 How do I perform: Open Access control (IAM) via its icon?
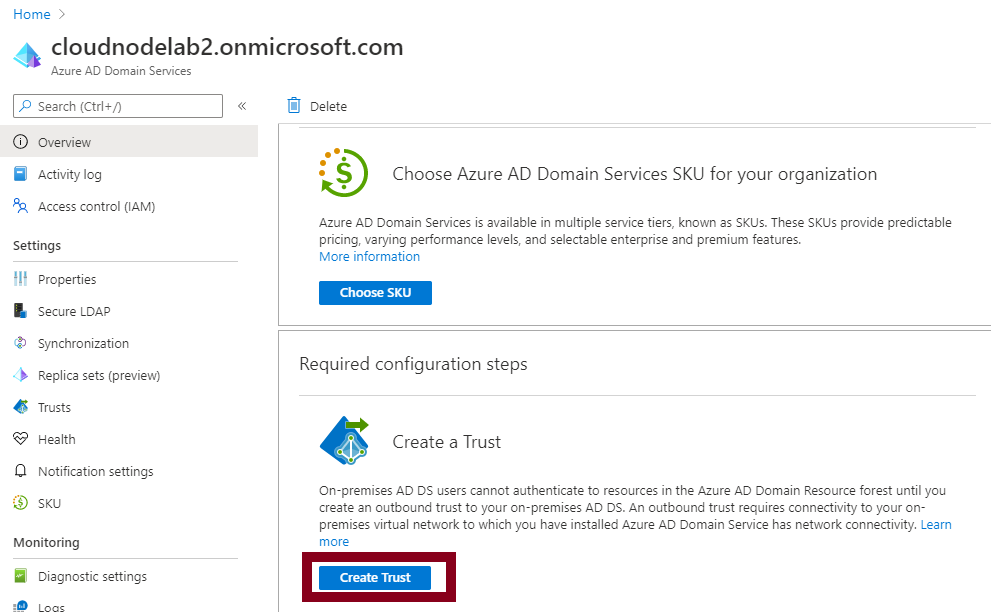(20, 206)
